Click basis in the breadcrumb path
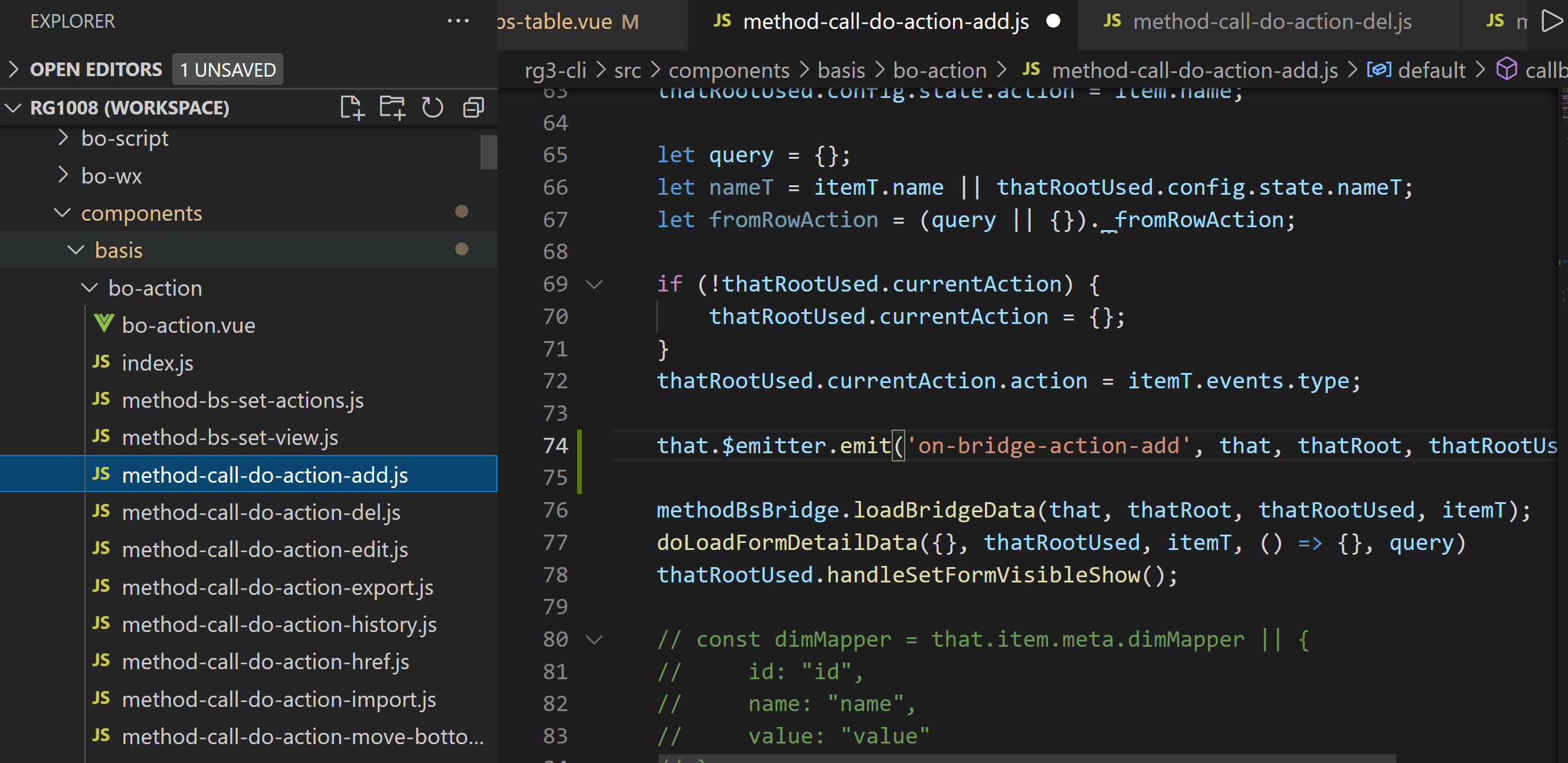The image size is (1568, 763). [841, 71]
